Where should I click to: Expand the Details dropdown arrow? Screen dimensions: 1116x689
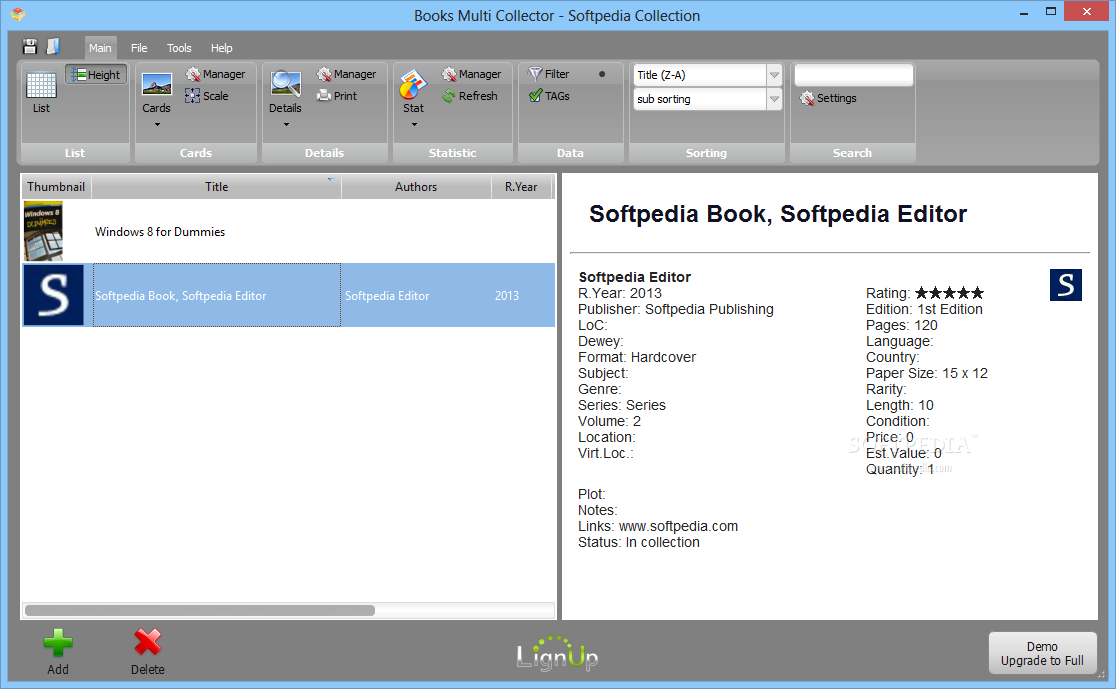click(286, 125)
